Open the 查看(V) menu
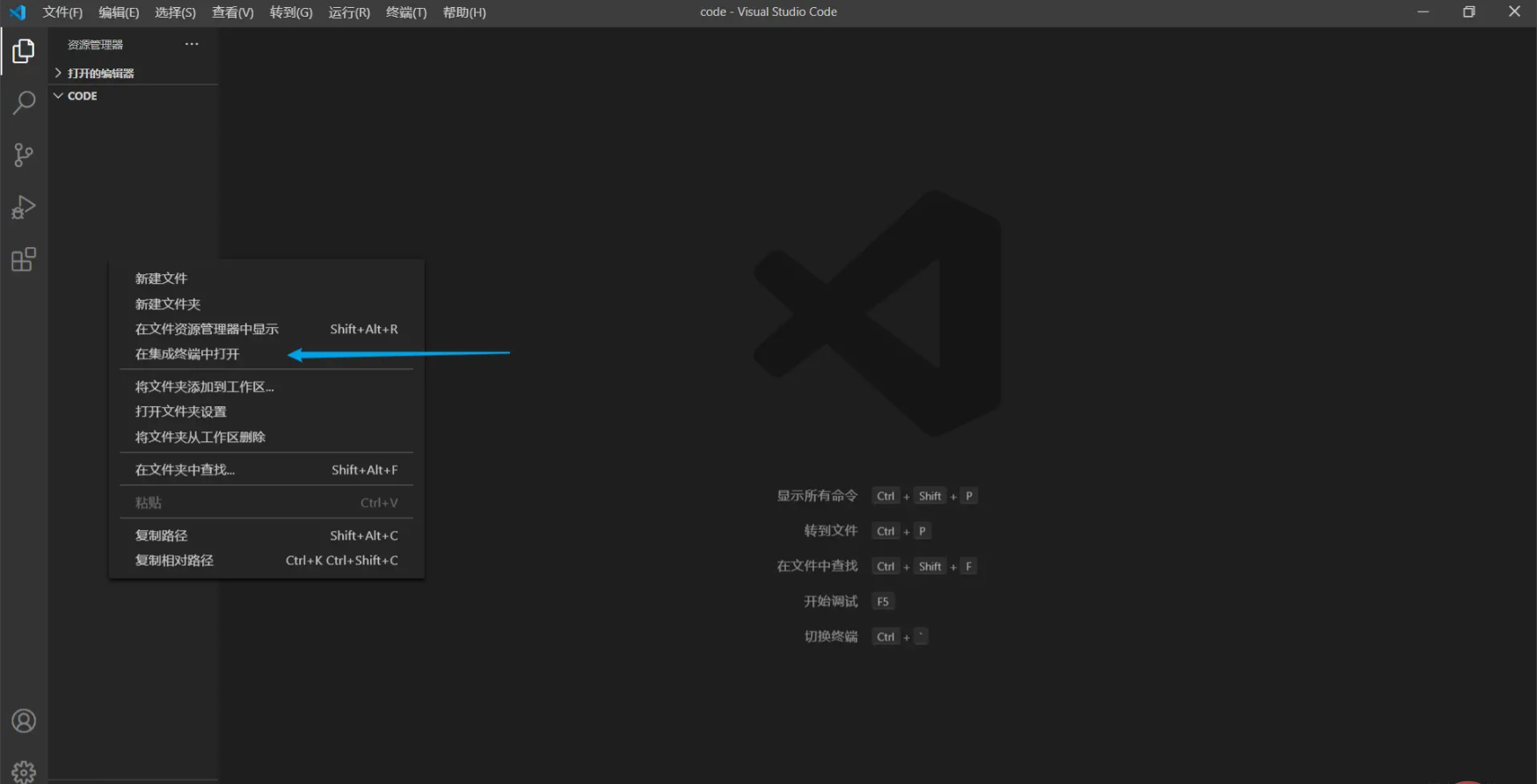The height and width of the screenshot is (784, 1537). coord(232,12)
